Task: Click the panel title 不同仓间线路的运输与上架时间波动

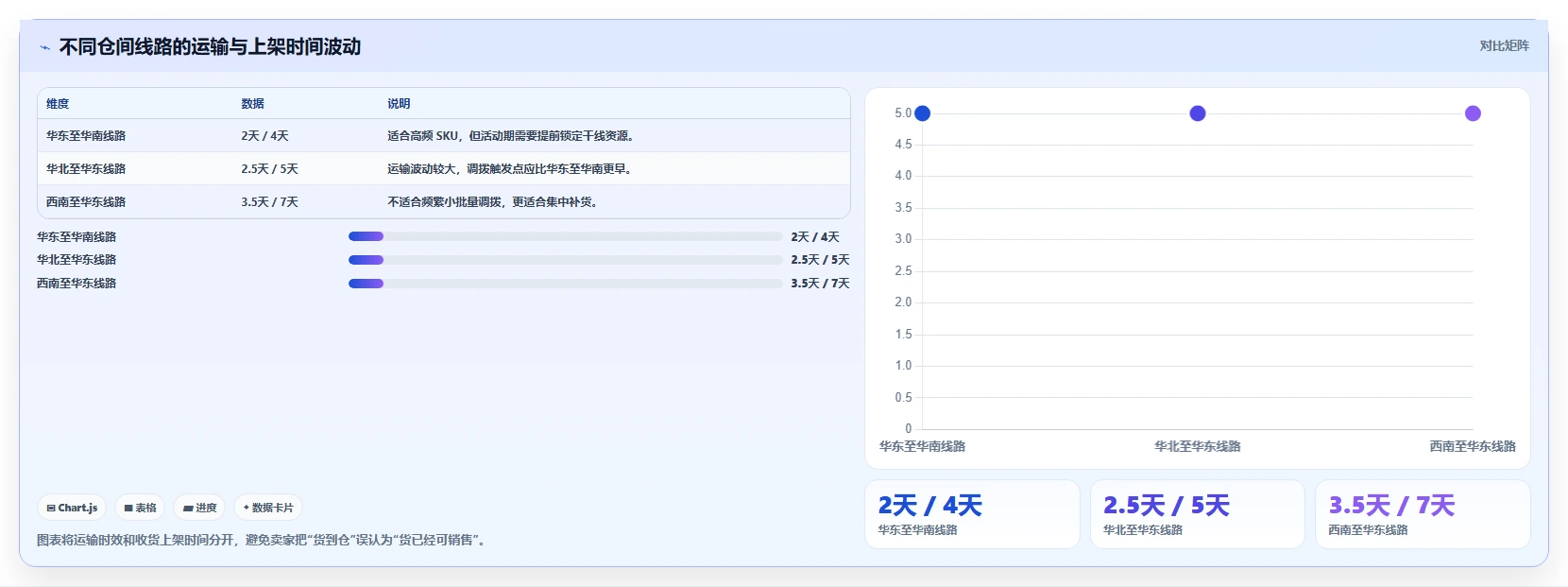Action: [210, 47]
